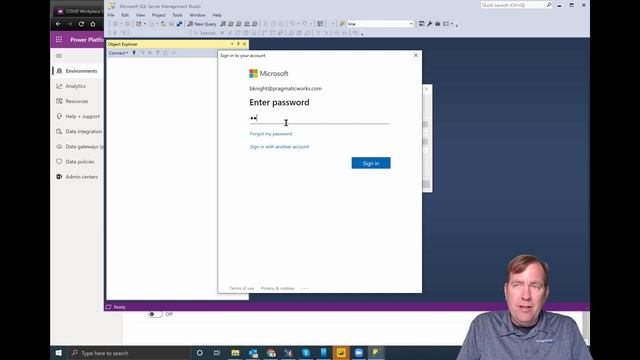
Task: Click the Type here to search box
Action: (x=130, y=353)
